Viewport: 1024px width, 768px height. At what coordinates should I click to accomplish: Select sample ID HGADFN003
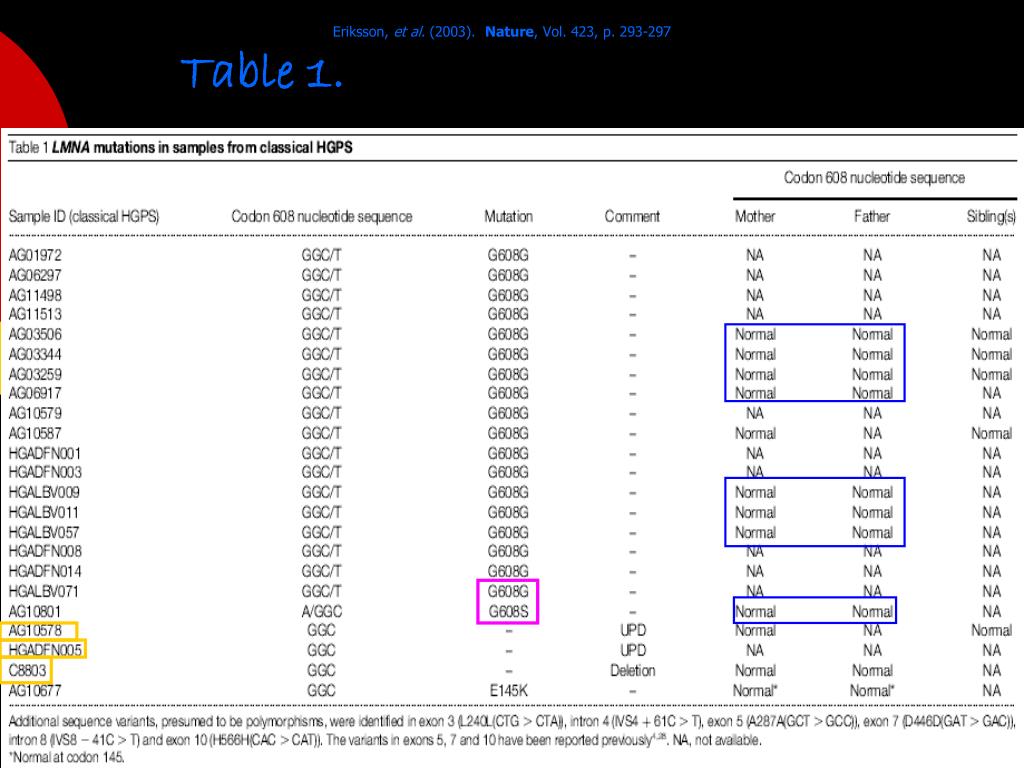pos(44,472)
